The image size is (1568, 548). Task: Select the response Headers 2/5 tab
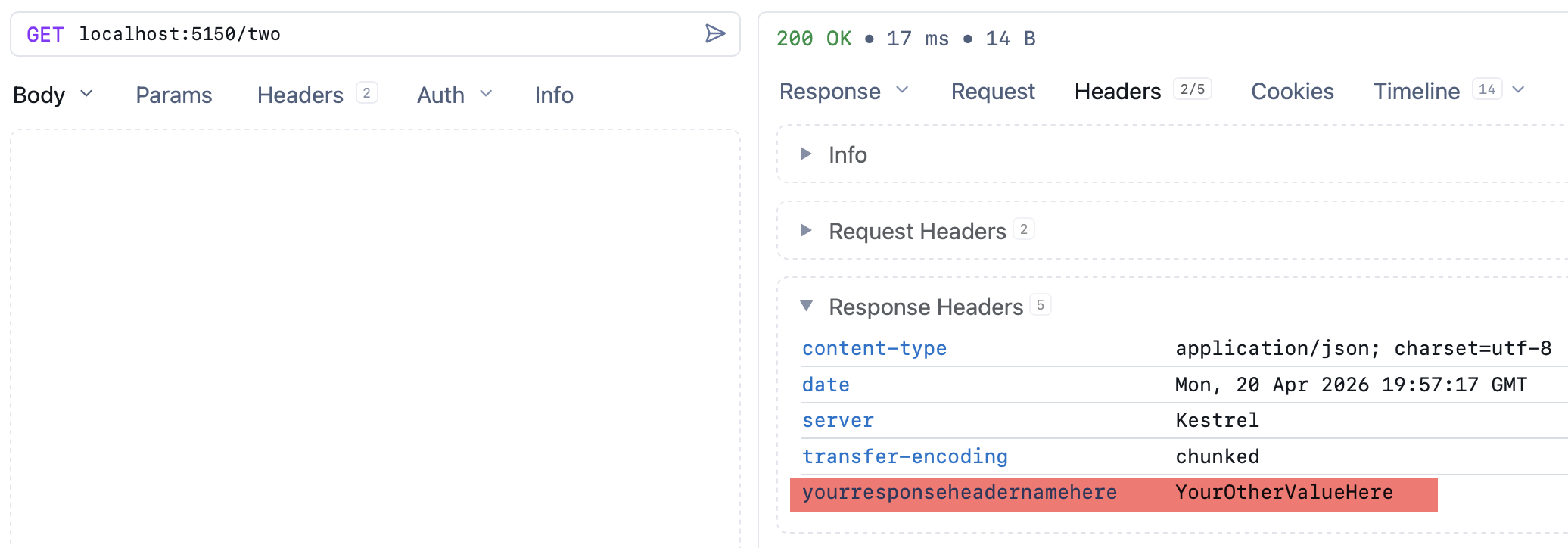click(1118, 92)
